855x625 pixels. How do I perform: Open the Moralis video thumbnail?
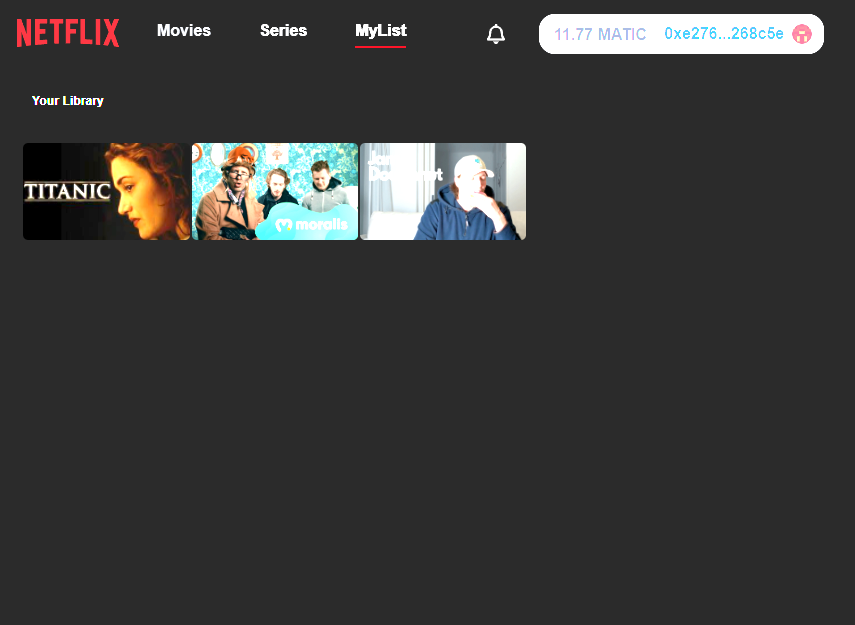coord(275,191)
